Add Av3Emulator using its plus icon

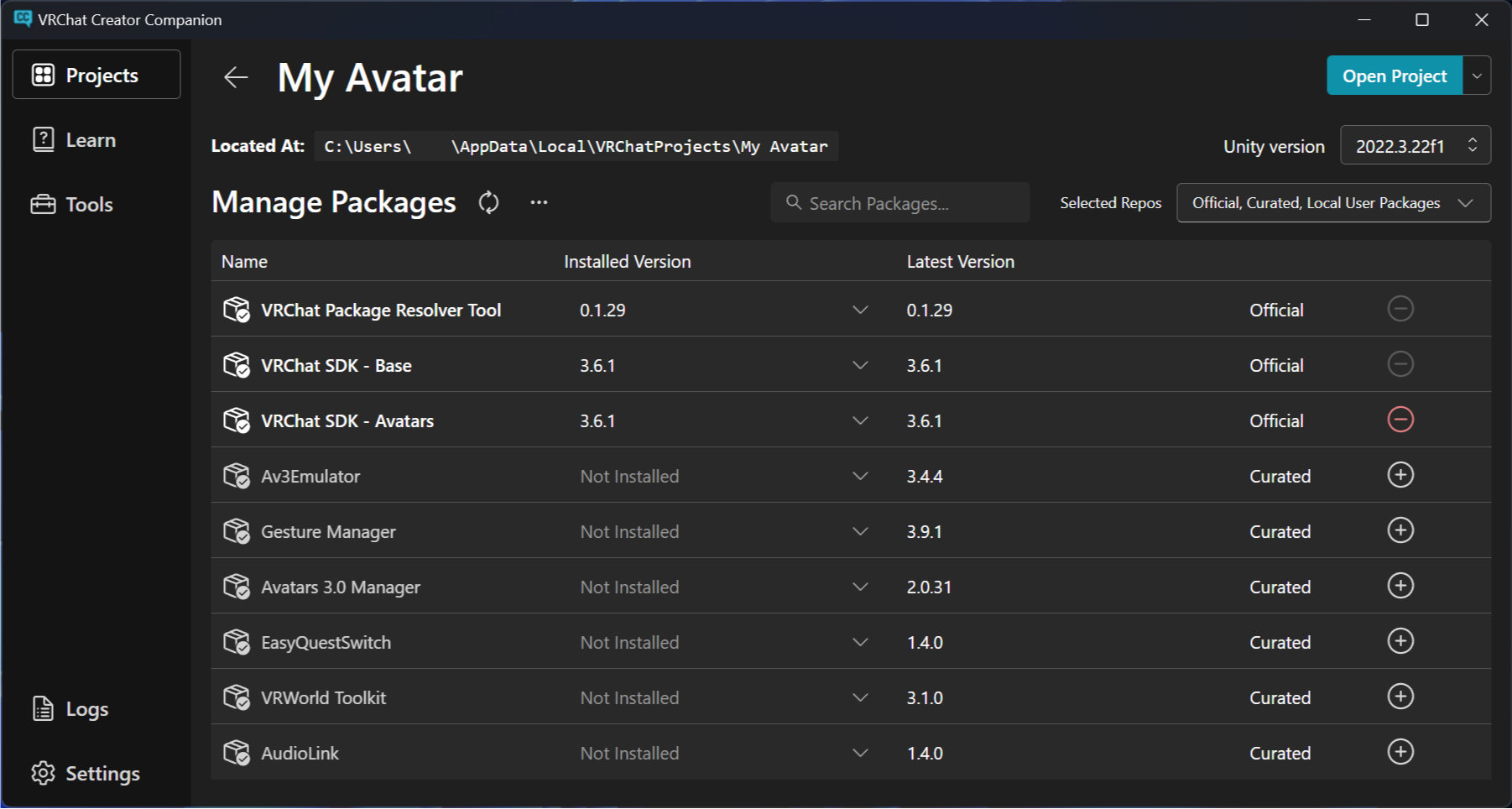tap(1400, 475)
